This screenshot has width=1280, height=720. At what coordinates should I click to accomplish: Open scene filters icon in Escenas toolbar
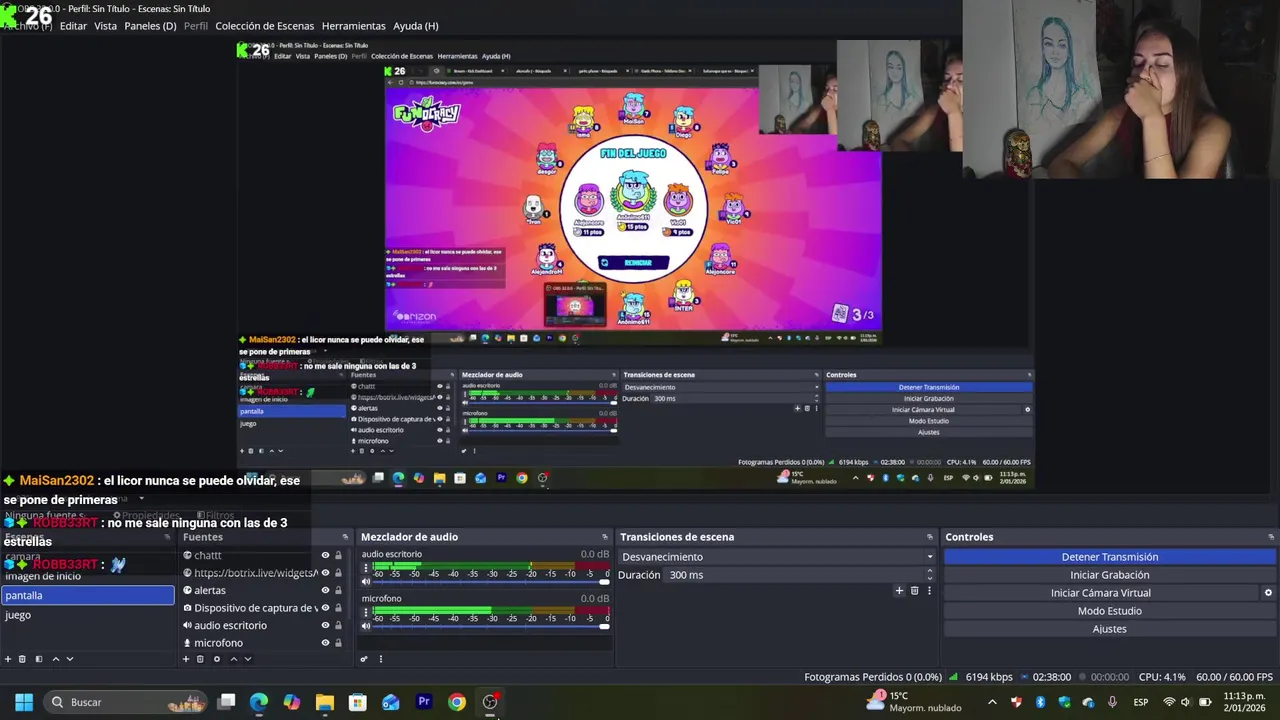click(x=39, y=659)
